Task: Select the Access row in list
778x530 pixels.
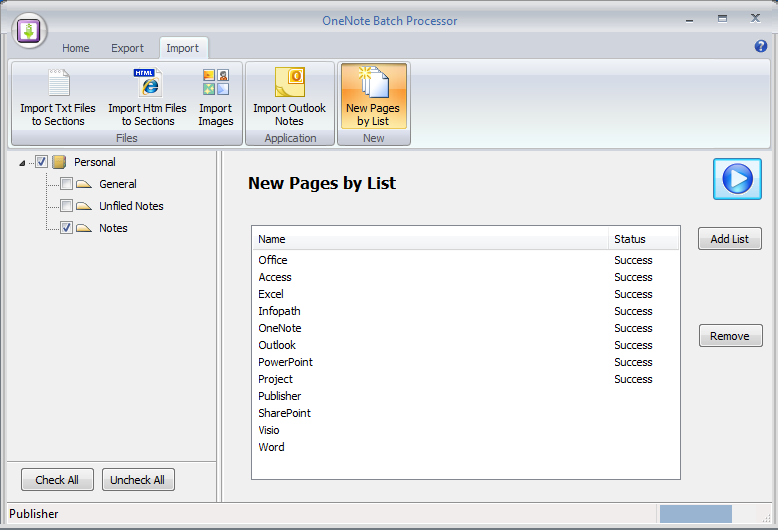Action: point(465,277)
